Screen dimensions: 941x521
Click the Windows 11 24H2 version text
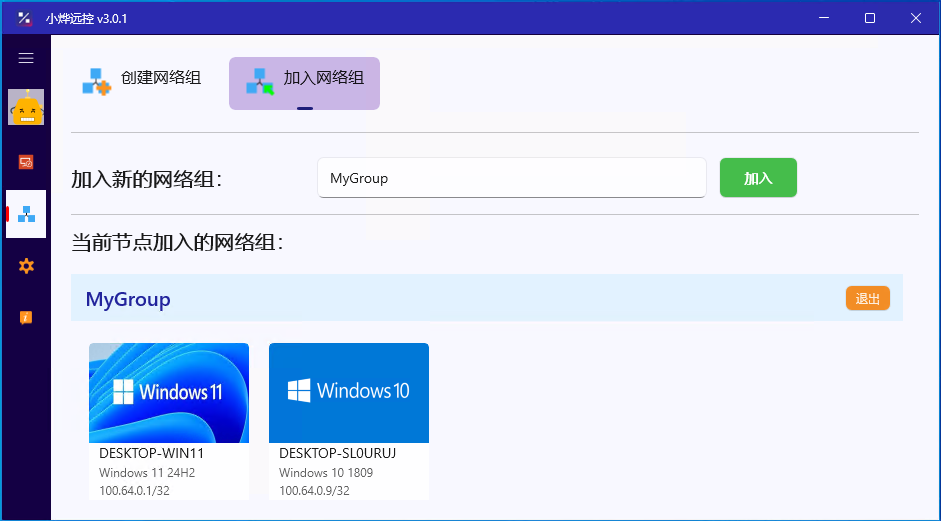click(147, 473)
